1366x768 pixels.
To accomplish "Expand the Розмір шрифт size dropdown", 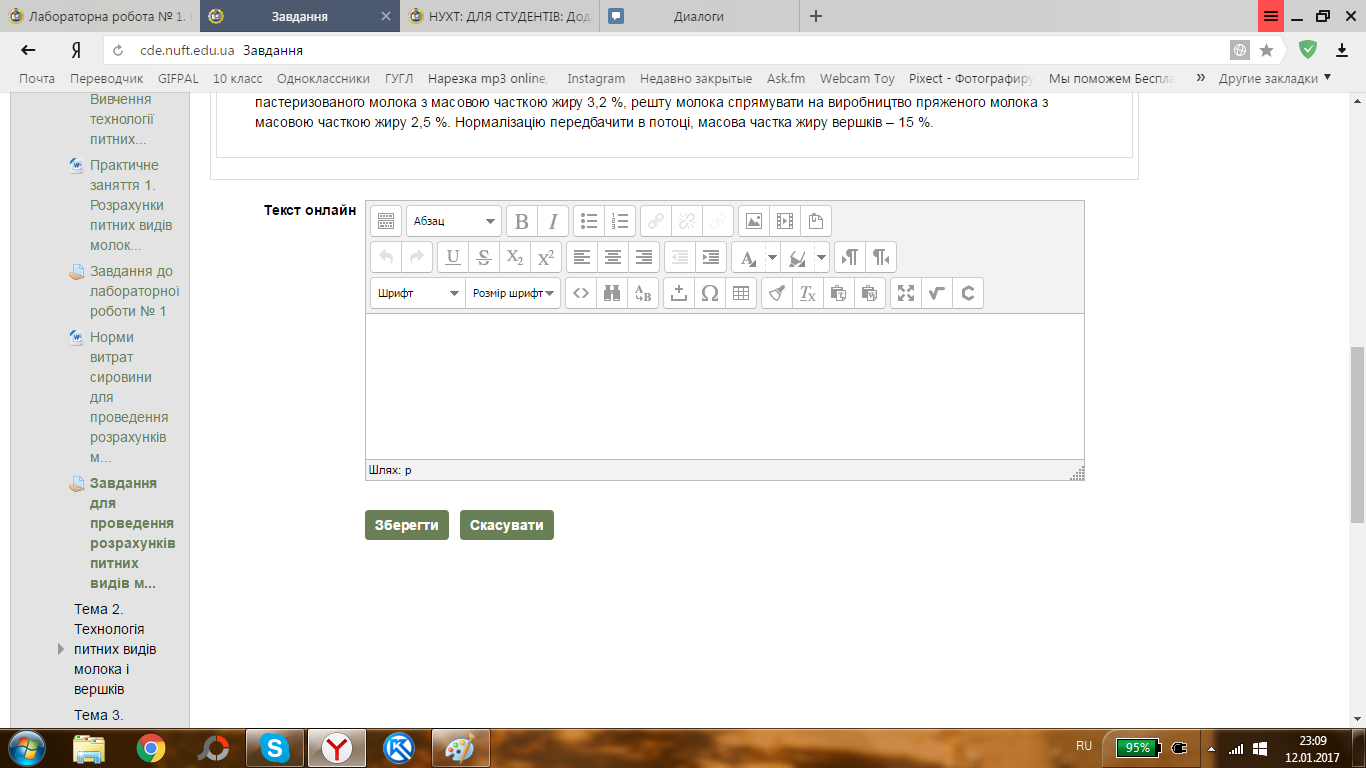I will point(513,293).
